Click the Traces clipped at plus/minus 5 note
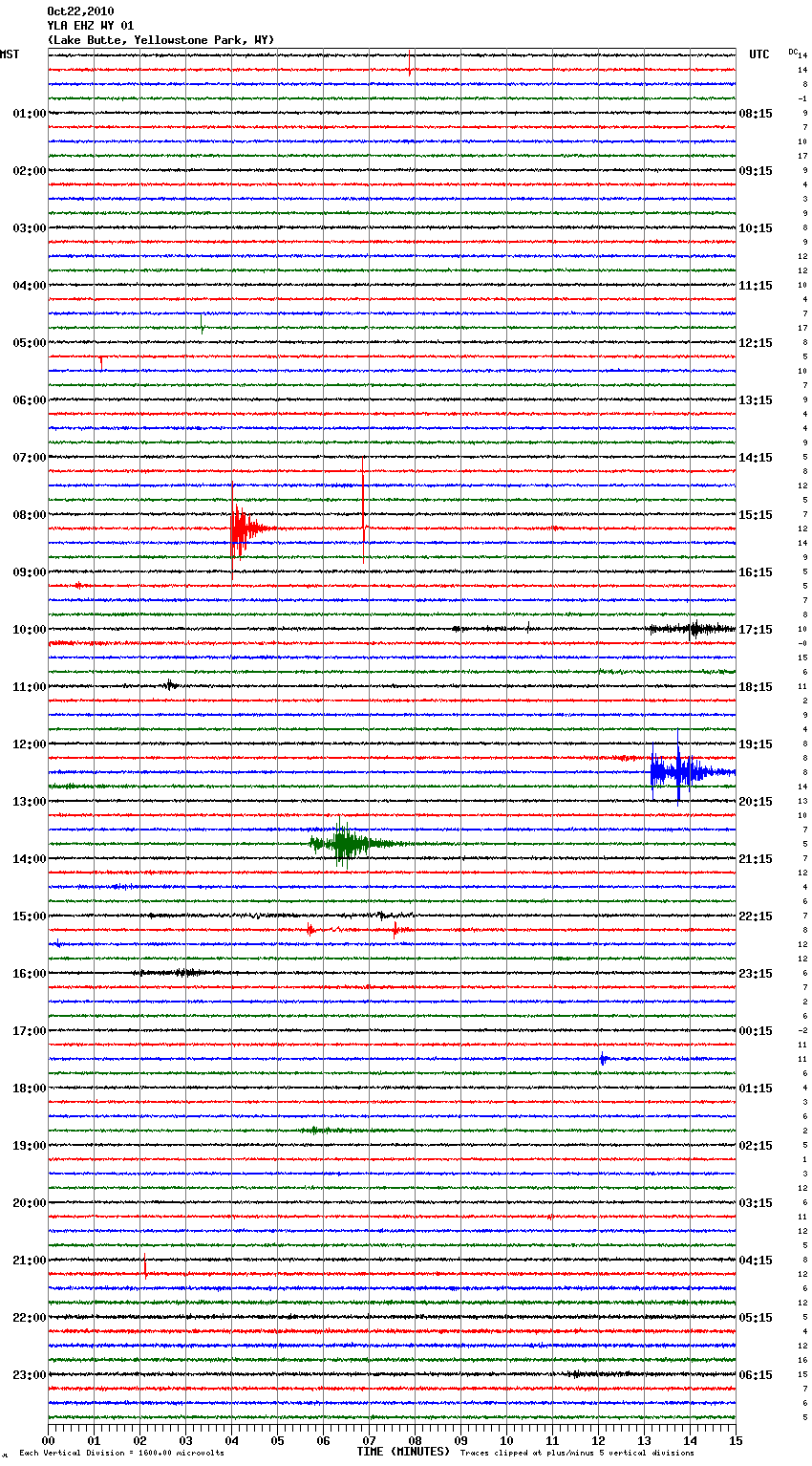Viewport: 812px width, 1466px height. (577, 1454)
